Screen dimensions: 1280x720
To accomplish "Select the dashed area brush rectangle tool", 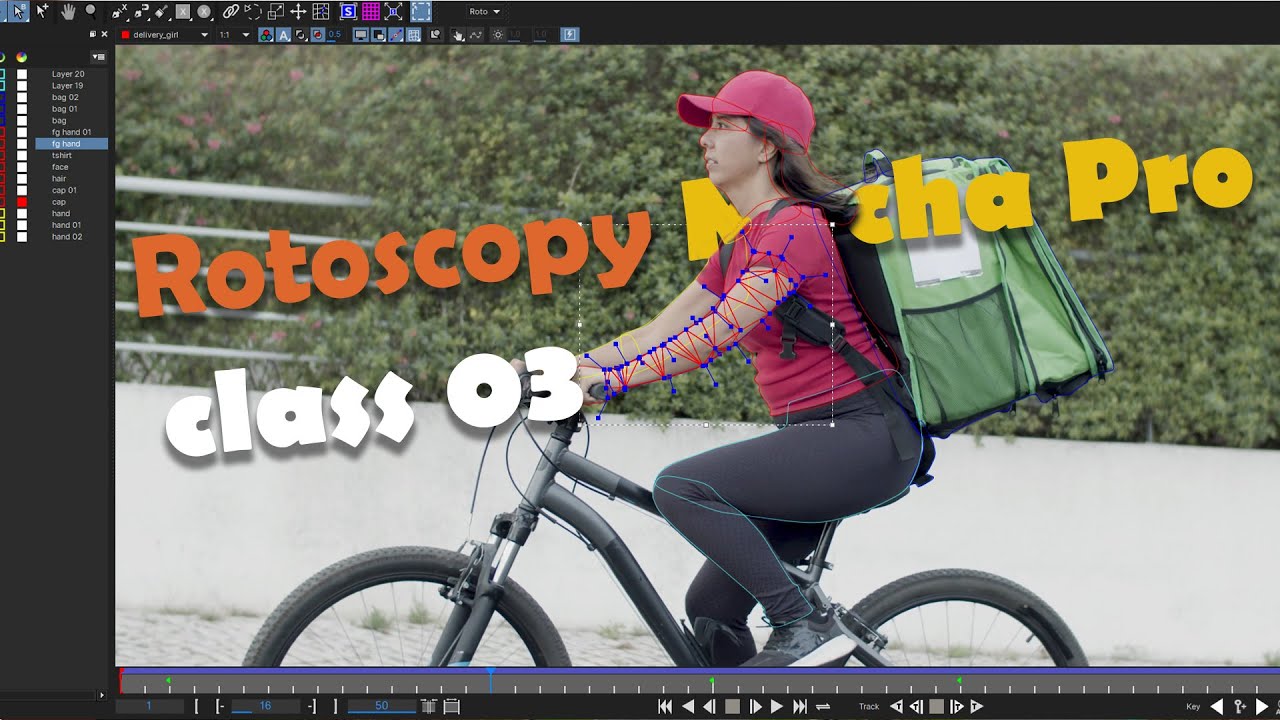I will 421,12.
